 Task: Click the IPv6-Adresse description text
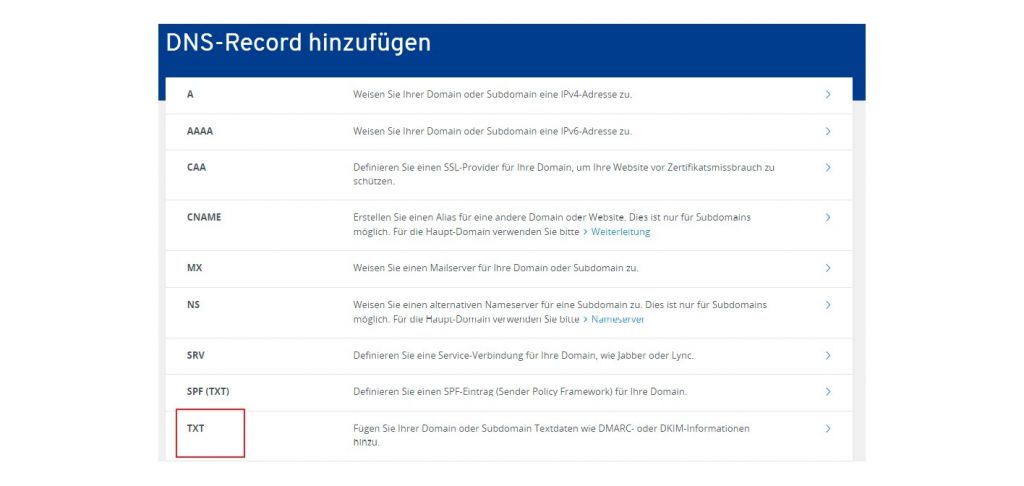492,131
